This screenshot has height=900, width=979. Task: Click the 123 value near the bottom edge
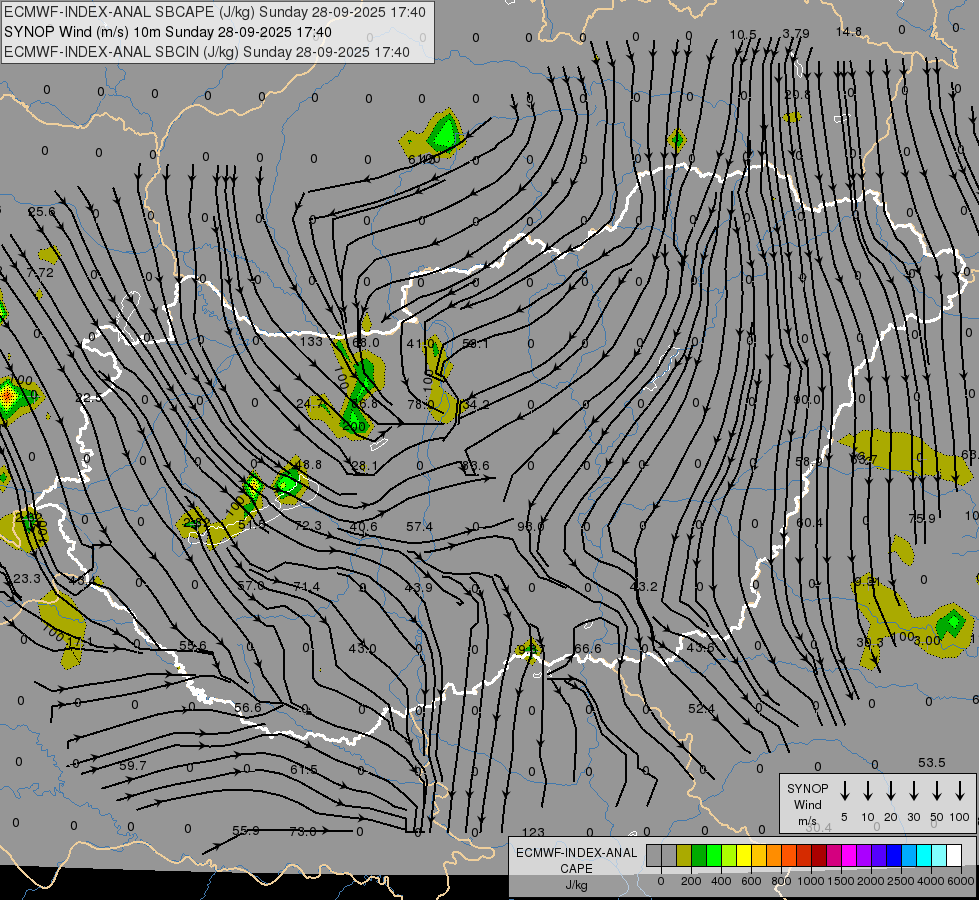(533, 832)
